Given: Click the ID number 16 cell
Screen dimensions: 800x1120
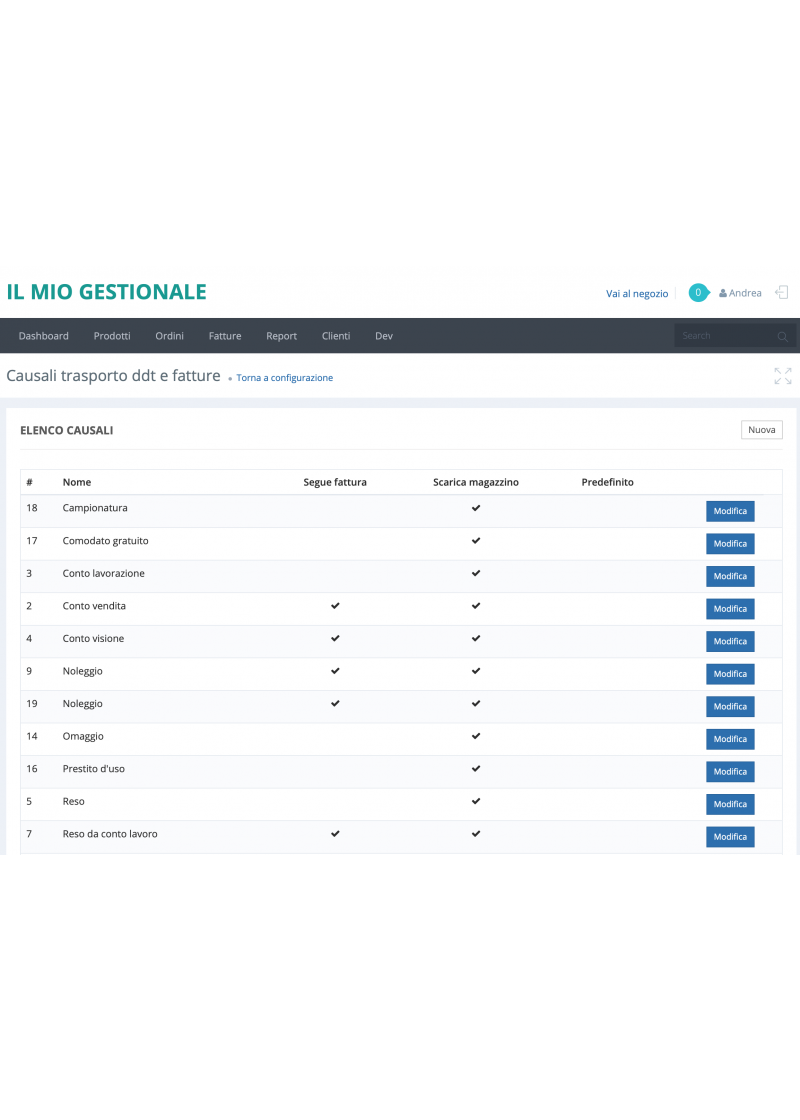Looking at the screenshot, I should 32,769.
